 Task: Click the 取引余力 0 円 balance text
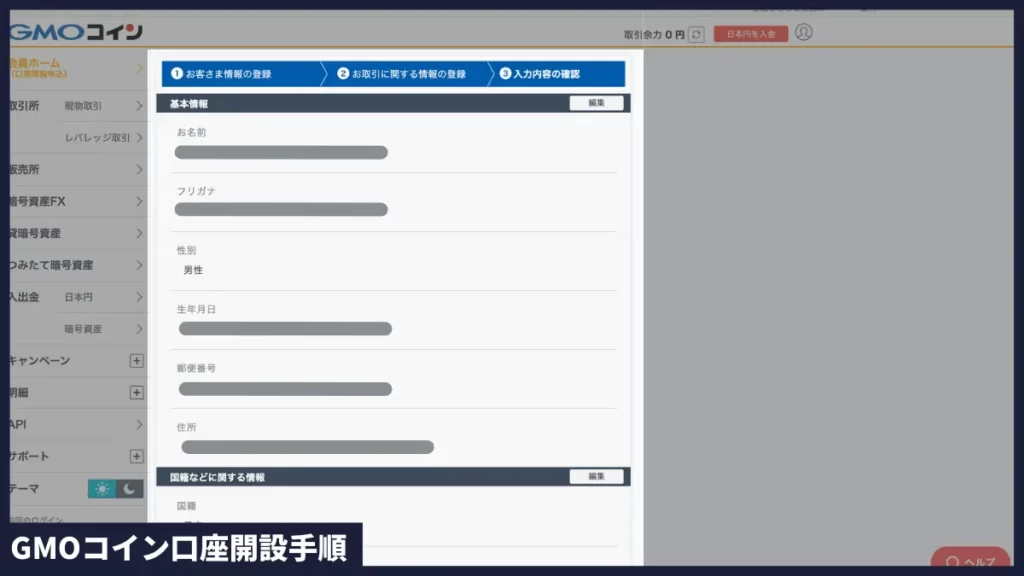pyautogui.click(x=654, y=35)
